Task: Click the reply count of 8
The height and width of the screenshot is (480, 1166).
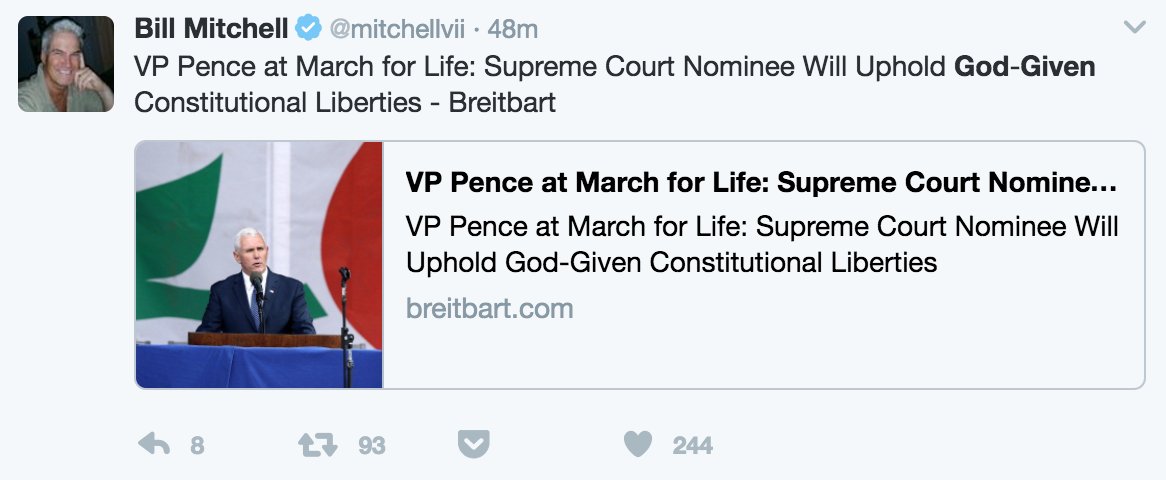Action: pos(197,446)
